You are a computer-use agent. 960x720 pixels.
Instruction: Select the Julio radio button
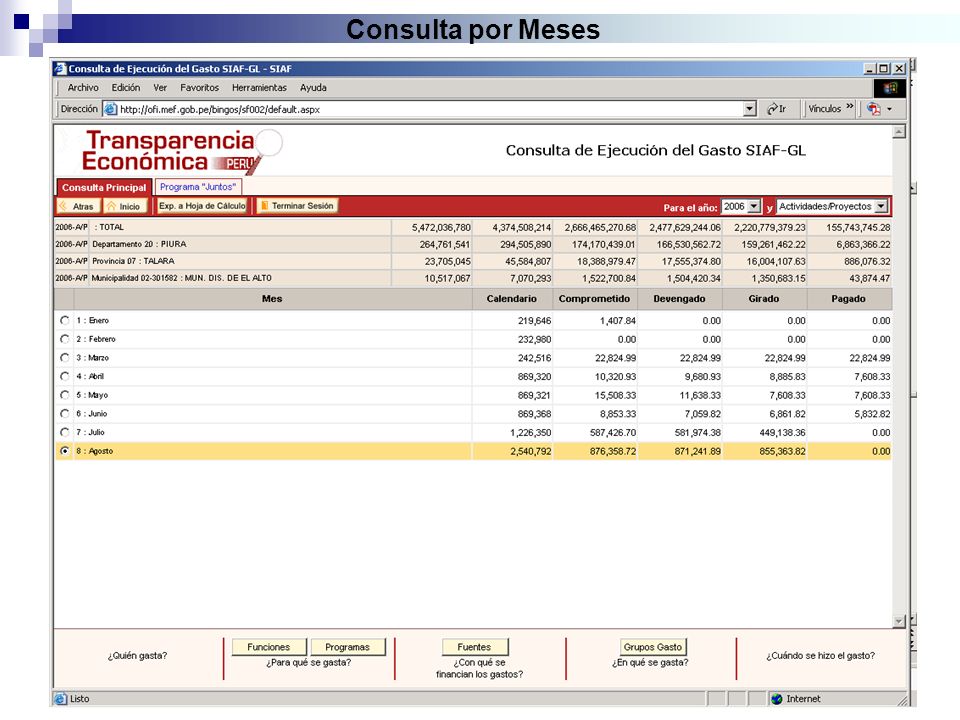[64, 432]
